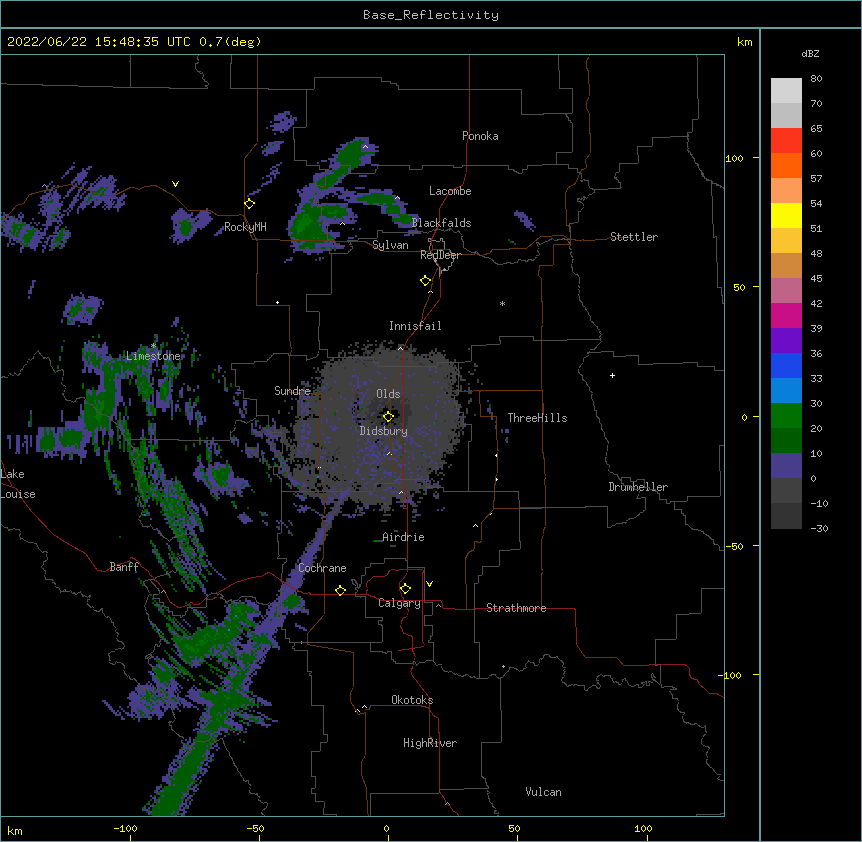This screenshot has height=842, width=862.
Task: Click the Ponoka city label
Action: pyautogui.click(x=480, y=136)
